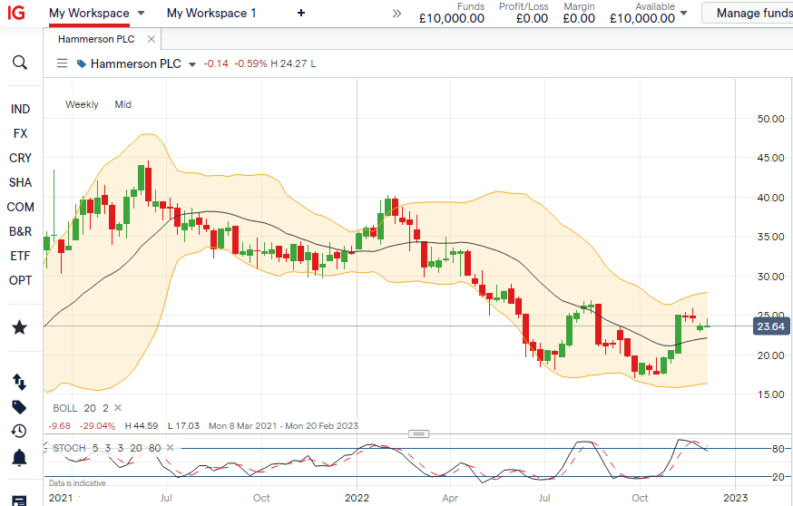Screen dimensions: 793x506
Task: Remove the BOLL 20 2 indicator
Action: [x=118, y=408]
